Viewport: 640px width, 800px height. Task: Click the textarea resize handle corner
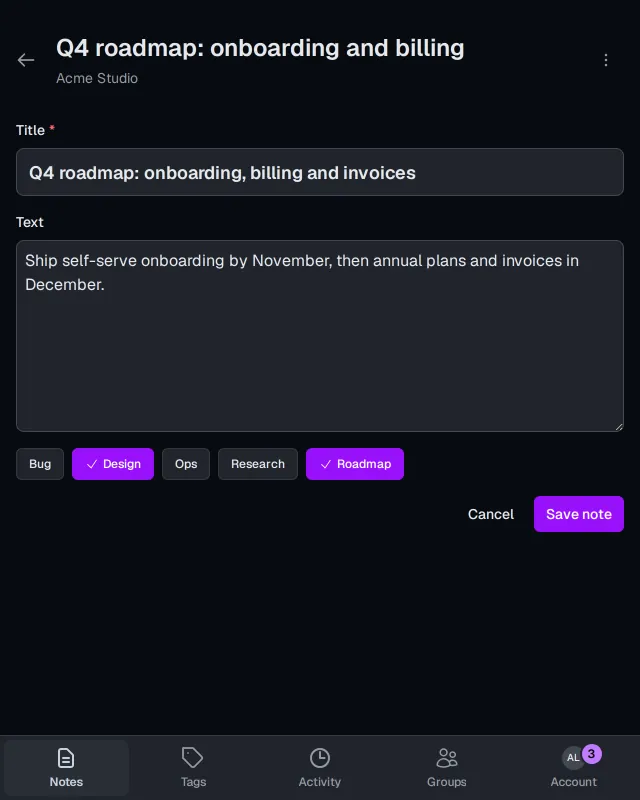click(619, 427)
